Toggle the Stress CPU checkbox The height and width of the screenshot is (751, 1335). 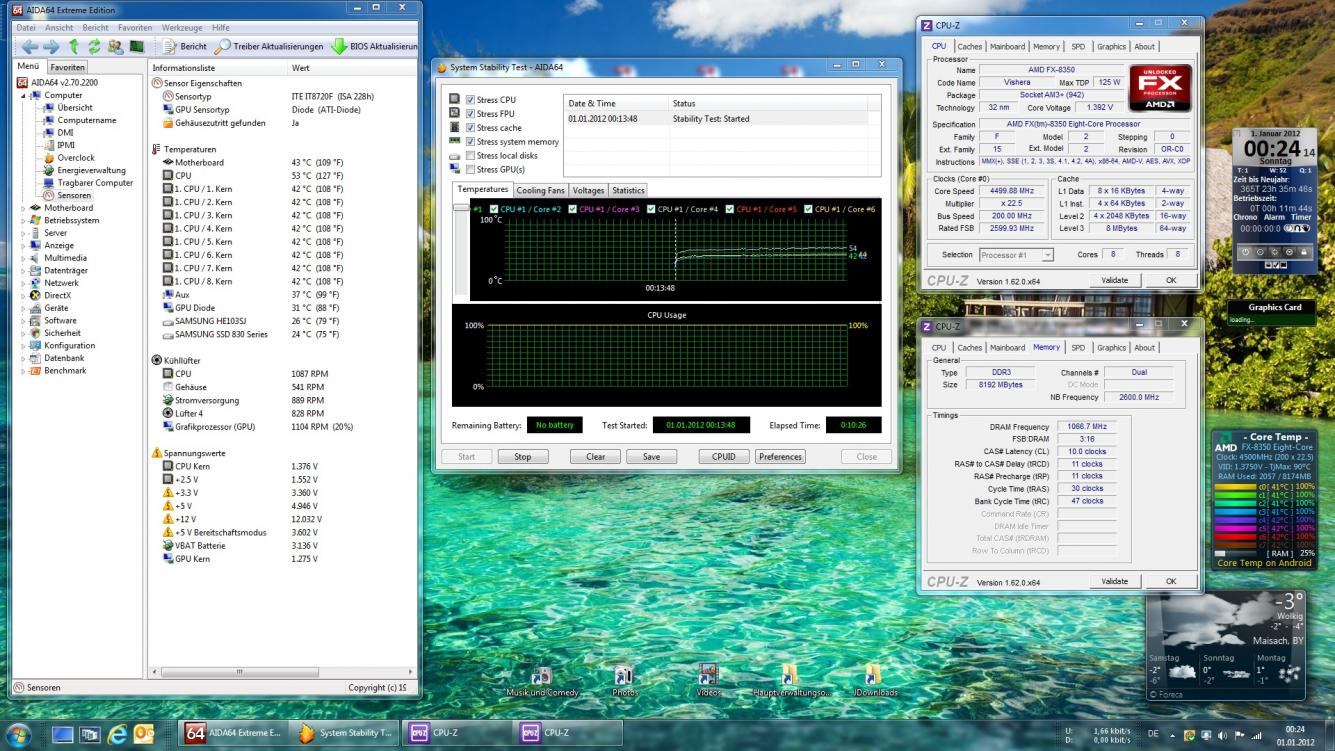(x=470, y=100)
